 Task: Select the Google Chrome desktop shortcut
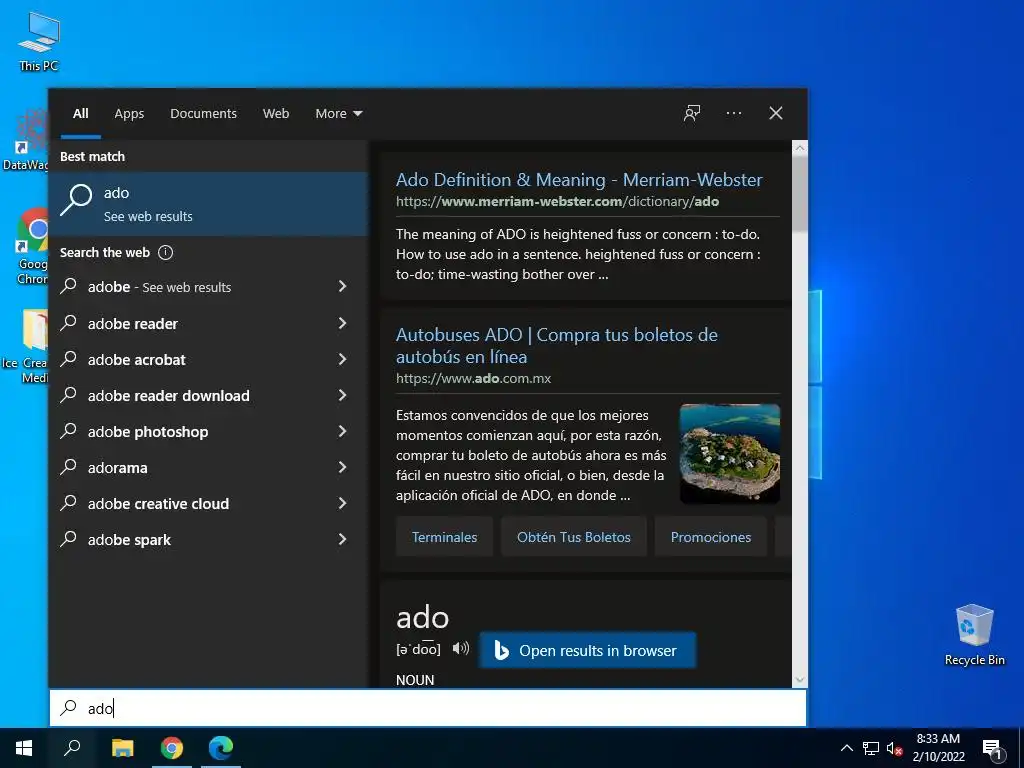point(31,246)
